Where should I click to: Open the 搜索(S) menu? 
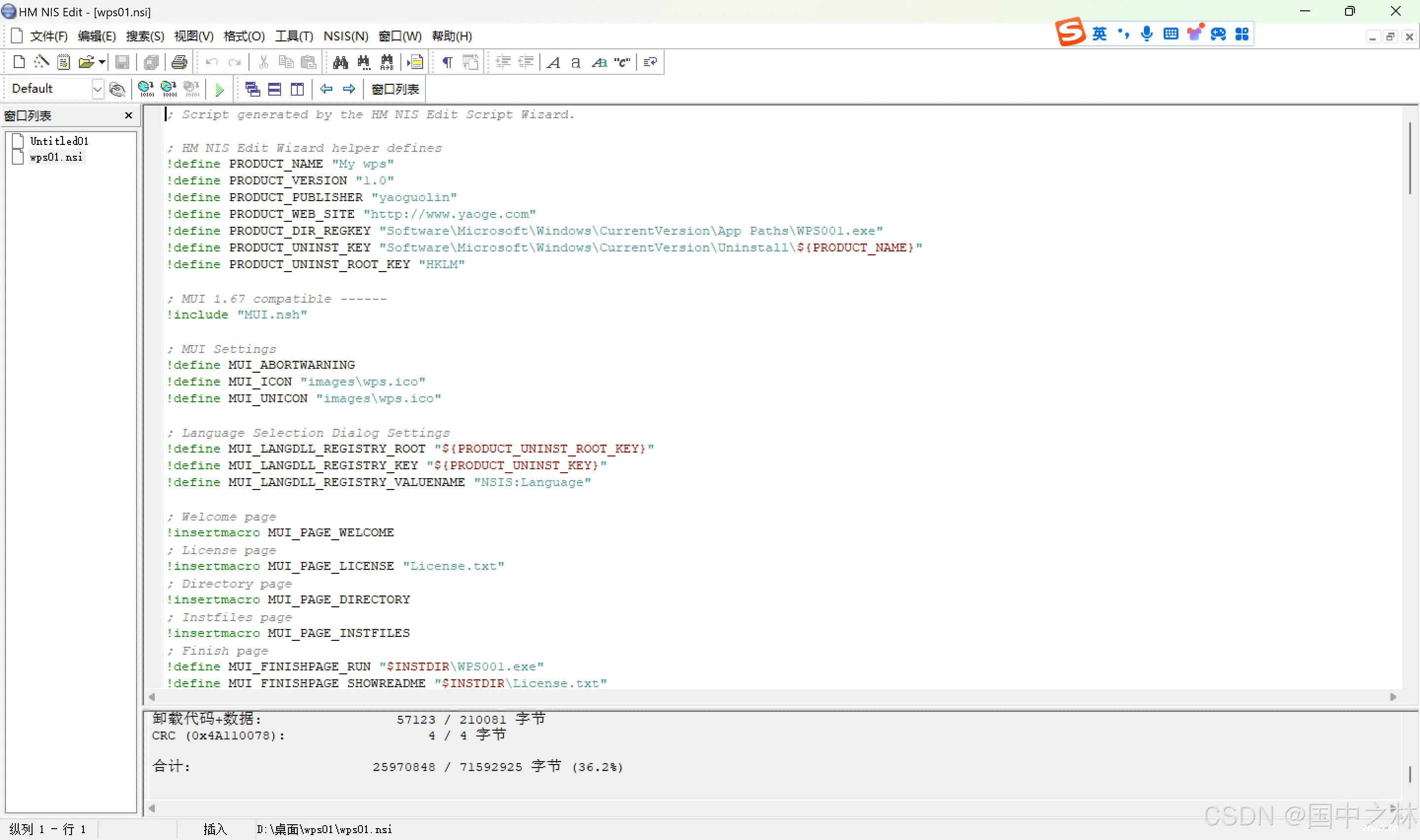145,36
